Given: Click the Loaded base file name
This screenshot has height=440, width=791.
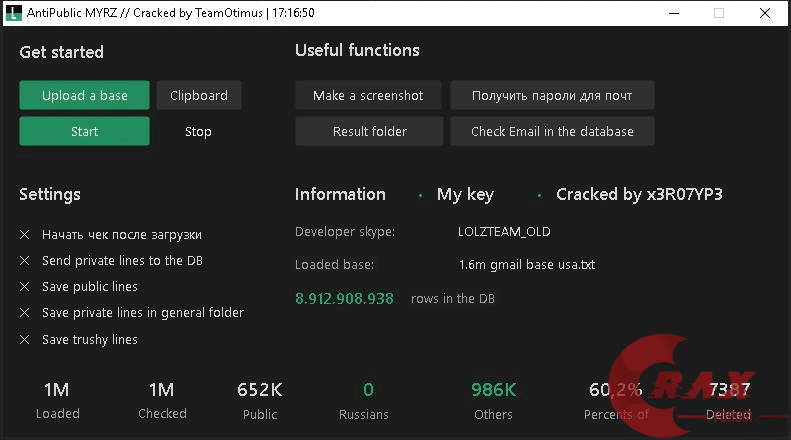Looking at the screenshot, I should click(526, 265).
